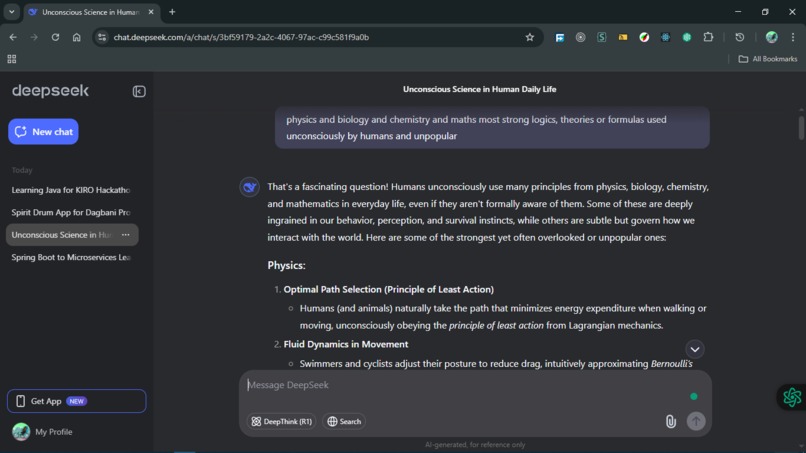
Task: Click the italic 'principle of least action' text
Action: 496,325
